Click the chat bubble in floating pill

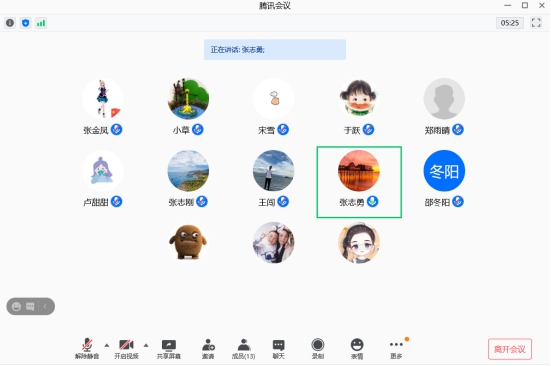click(30, 307)
